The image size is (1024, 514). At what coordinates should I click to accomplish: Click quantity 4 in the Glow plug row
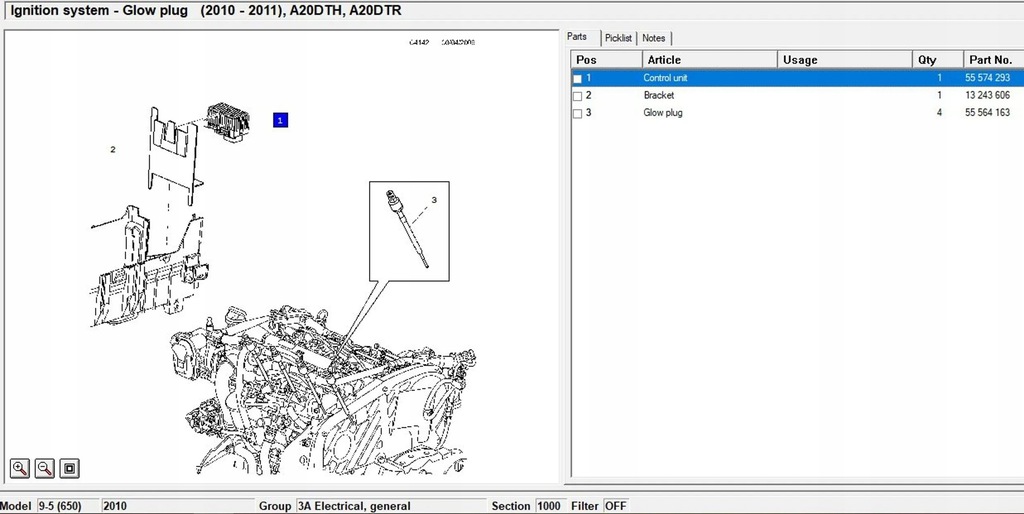(940, 112)
